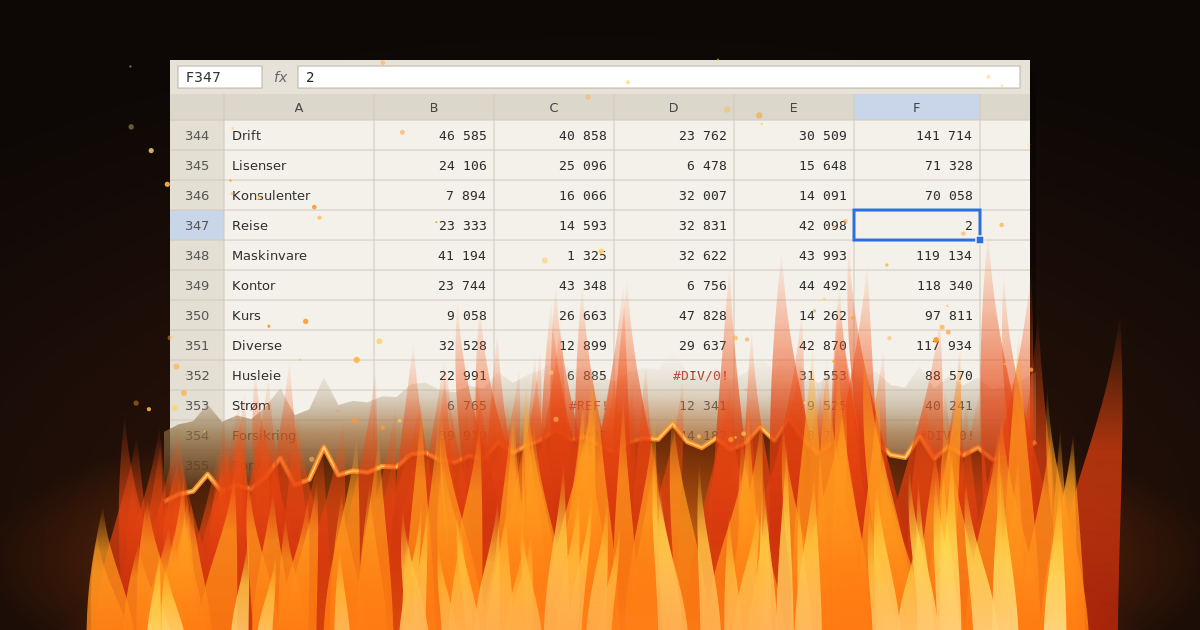Select the cell showing "32 831"

tap(674, 226)
